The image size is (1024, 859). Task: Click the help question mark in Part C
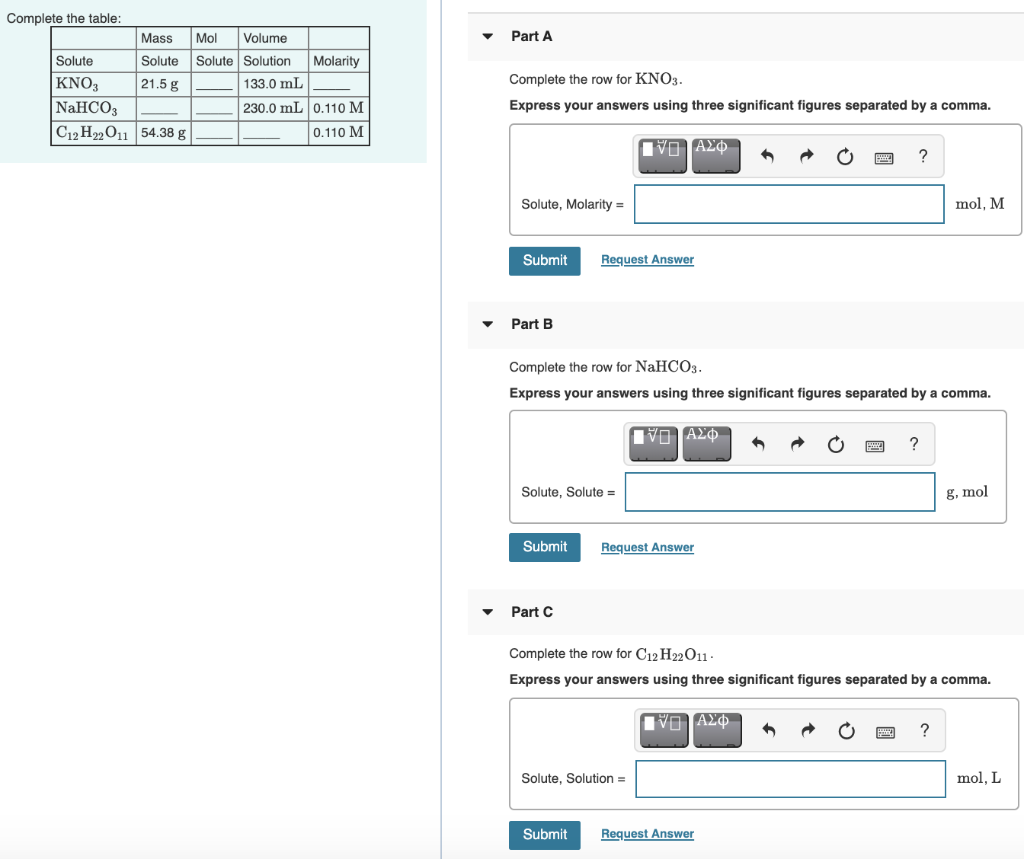(923, 731)
